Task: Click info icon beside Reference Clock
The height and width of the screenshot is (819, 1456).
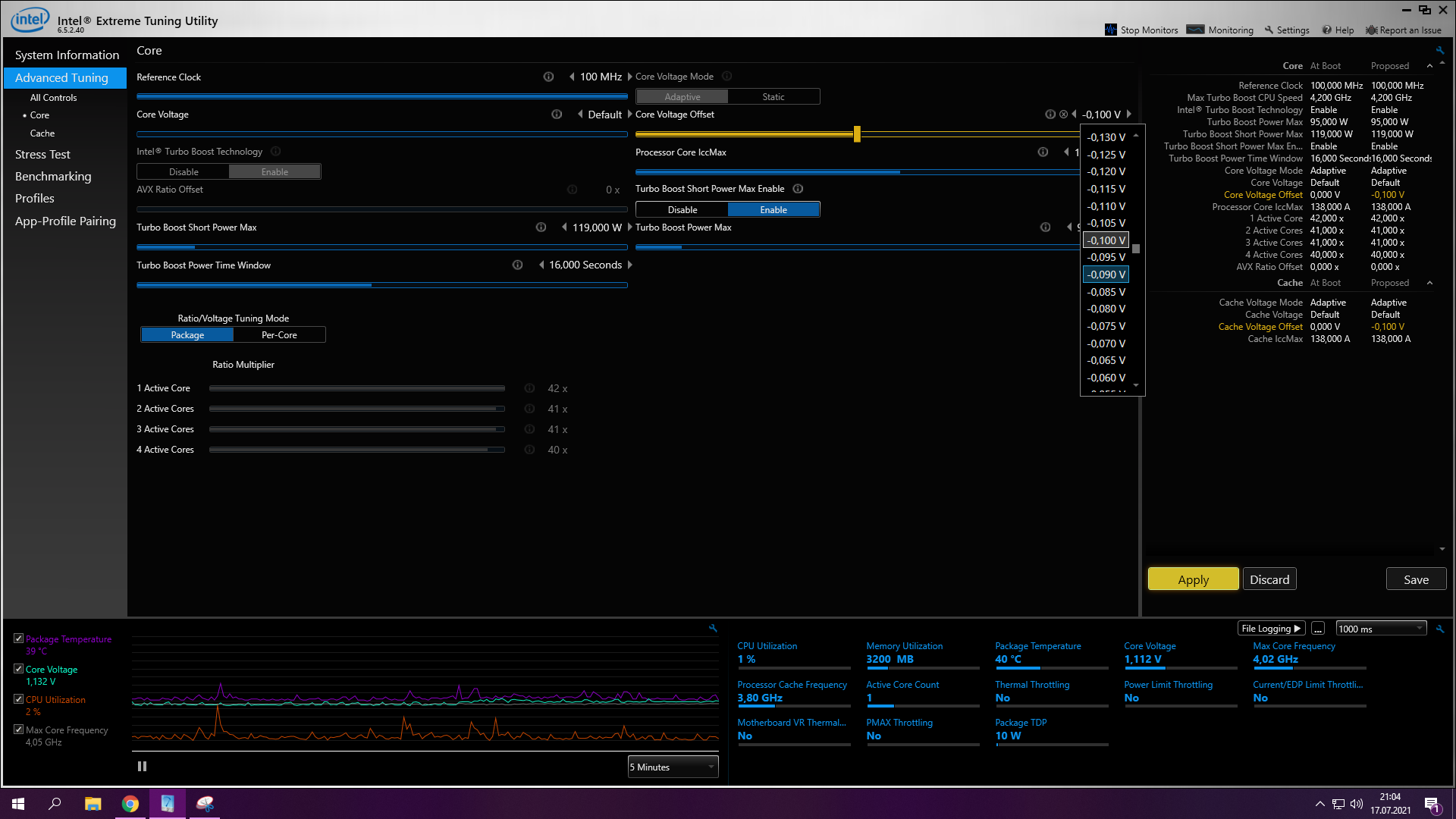Action: 548,77
